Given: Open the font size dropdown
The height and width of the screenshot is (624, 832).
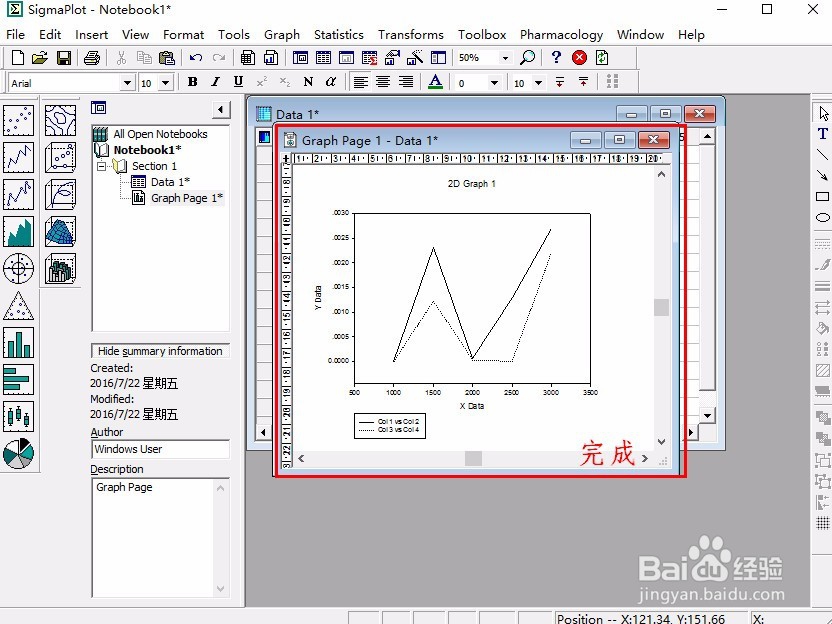Looking at the screenshot, I should (x=166, y=83).
